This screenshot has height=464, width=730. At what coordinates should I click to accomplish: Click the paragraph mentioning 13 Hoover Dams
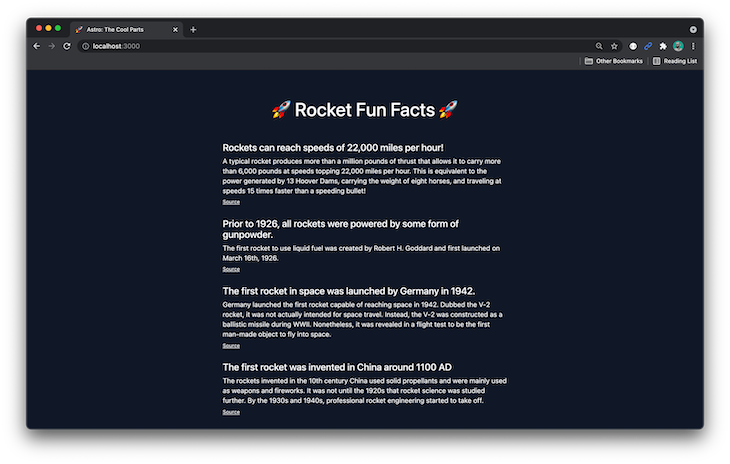[362, 176]
